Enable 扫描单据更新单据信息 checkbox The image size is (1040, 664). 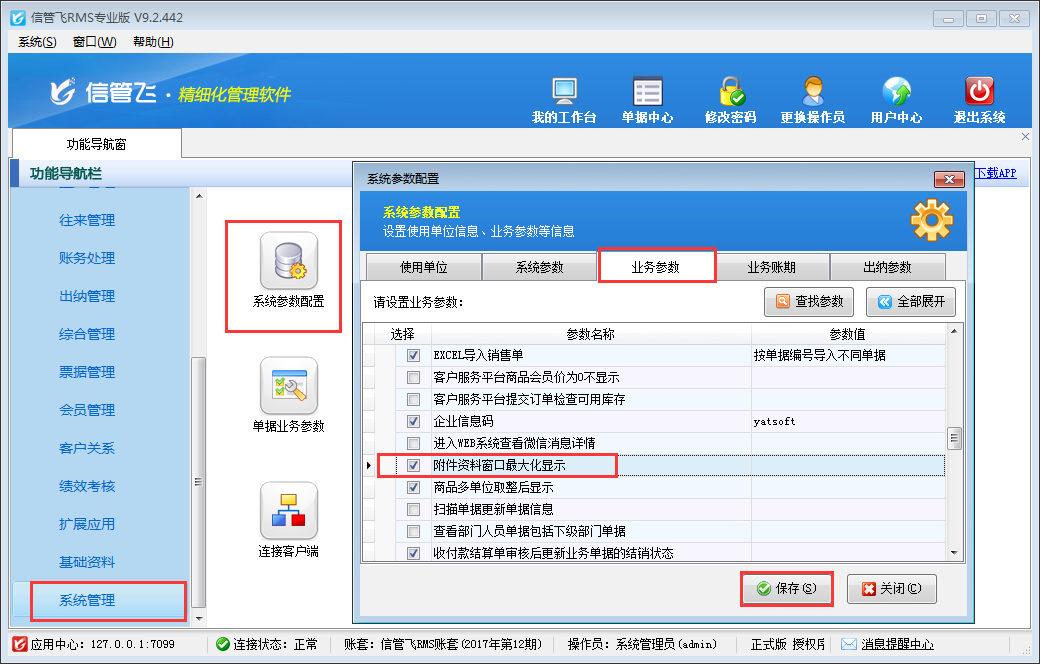[x=413, y=510]
